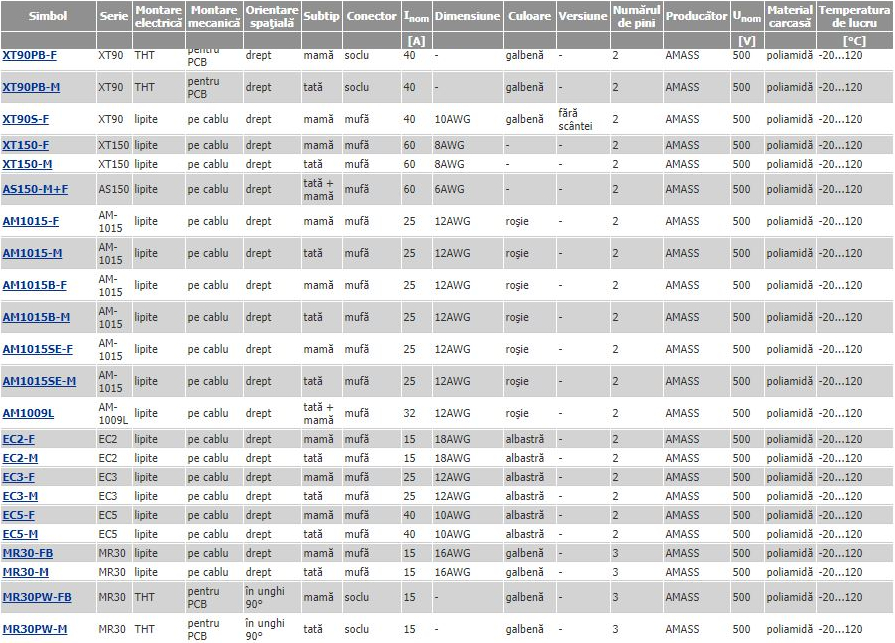Click '6AWG' dimension in AS150-M+F row

(x=449, y=189)
